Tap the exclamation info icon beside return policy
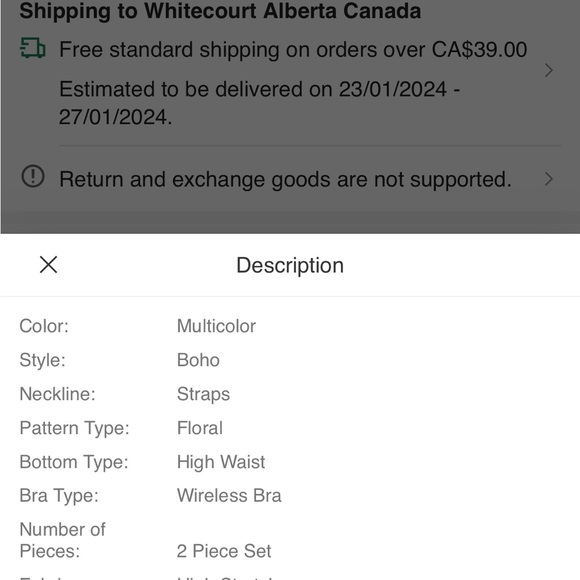The width and height of the screenshot is (580, 580). (x=33, y=176)
